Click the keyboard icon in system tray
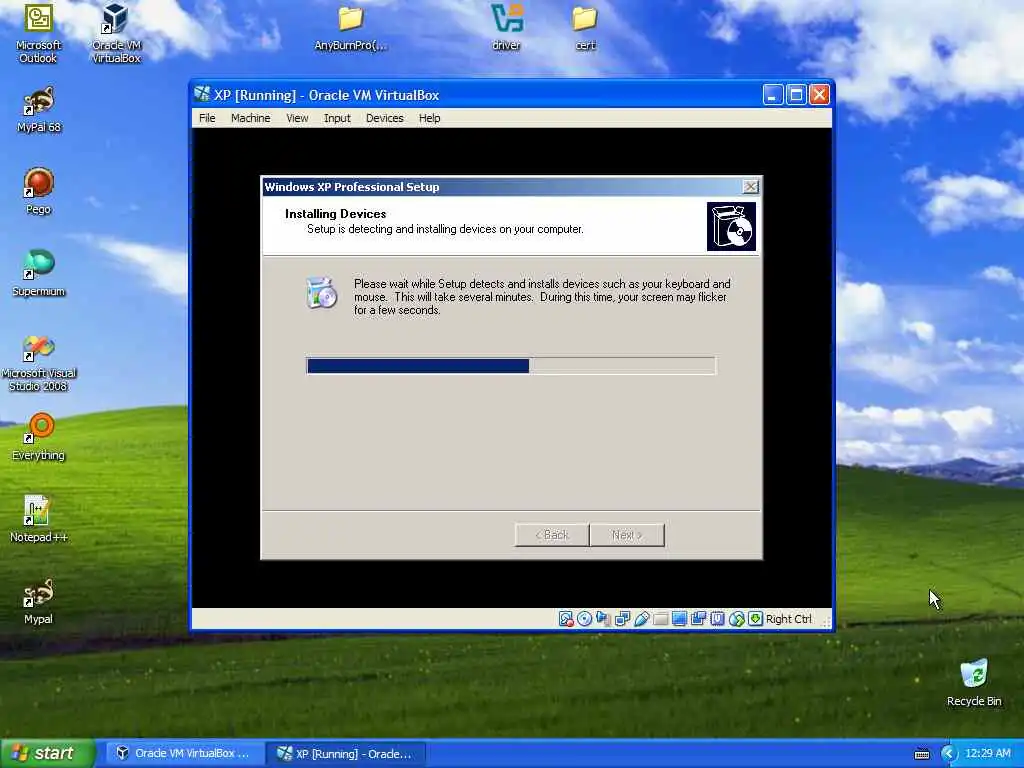 (921, 754)
